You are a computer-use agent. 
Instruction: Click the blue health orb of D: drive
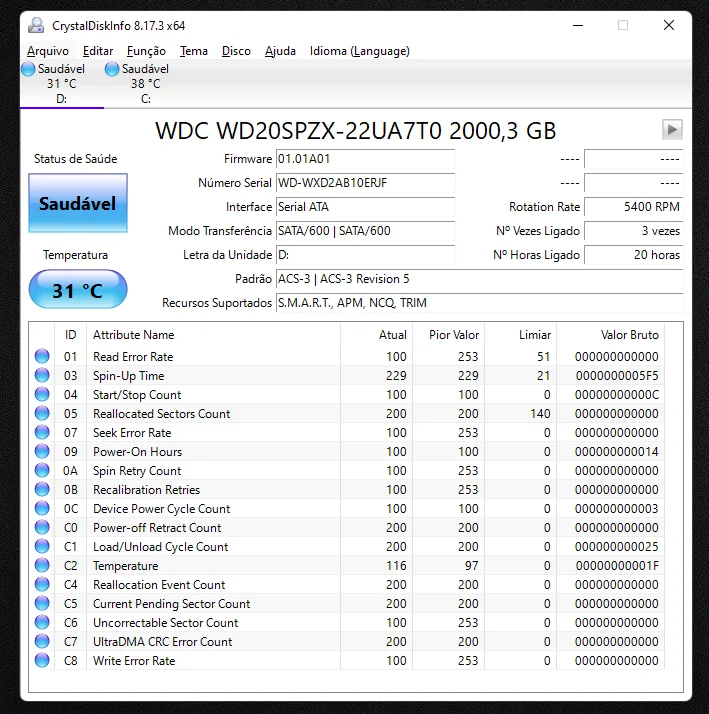pyautogui.click(x=28, y=69)
